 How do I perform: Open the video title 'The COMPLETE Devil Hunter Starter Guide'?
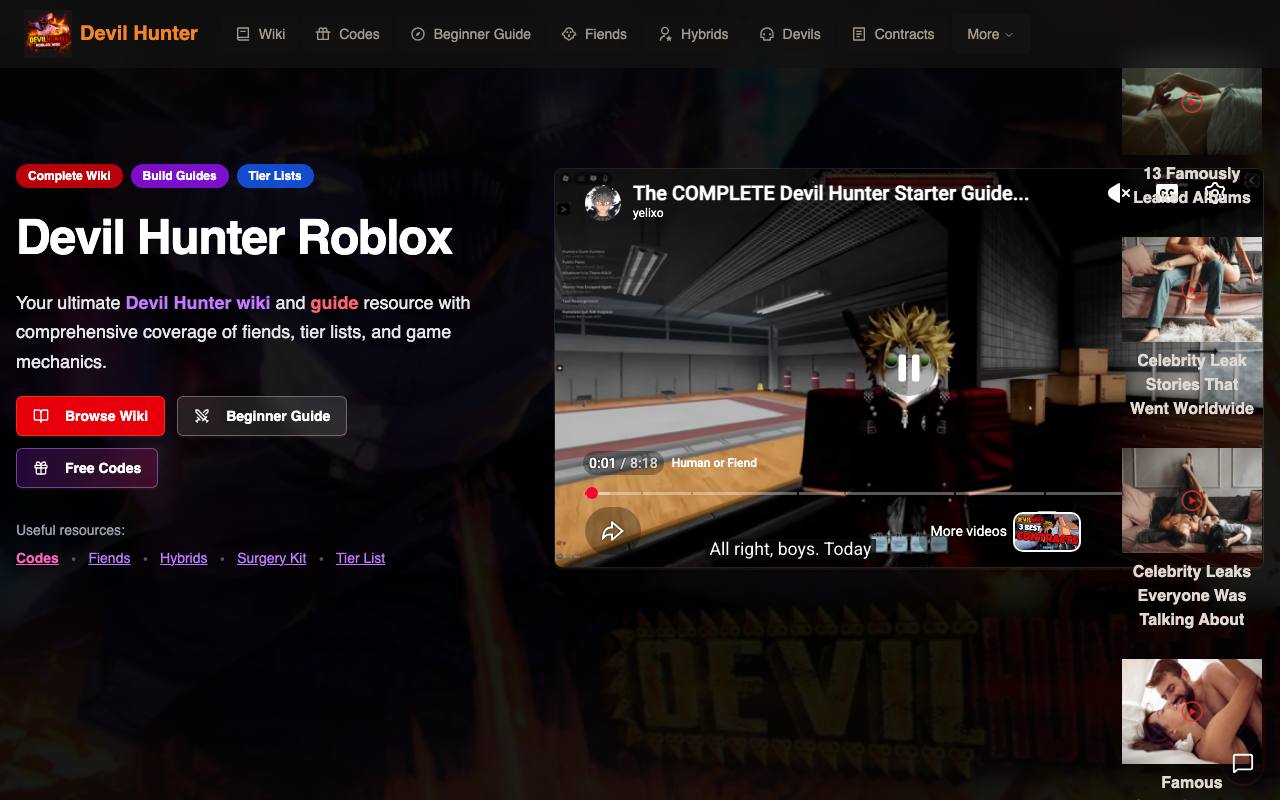pyautogui.click(x=830, y=193)
